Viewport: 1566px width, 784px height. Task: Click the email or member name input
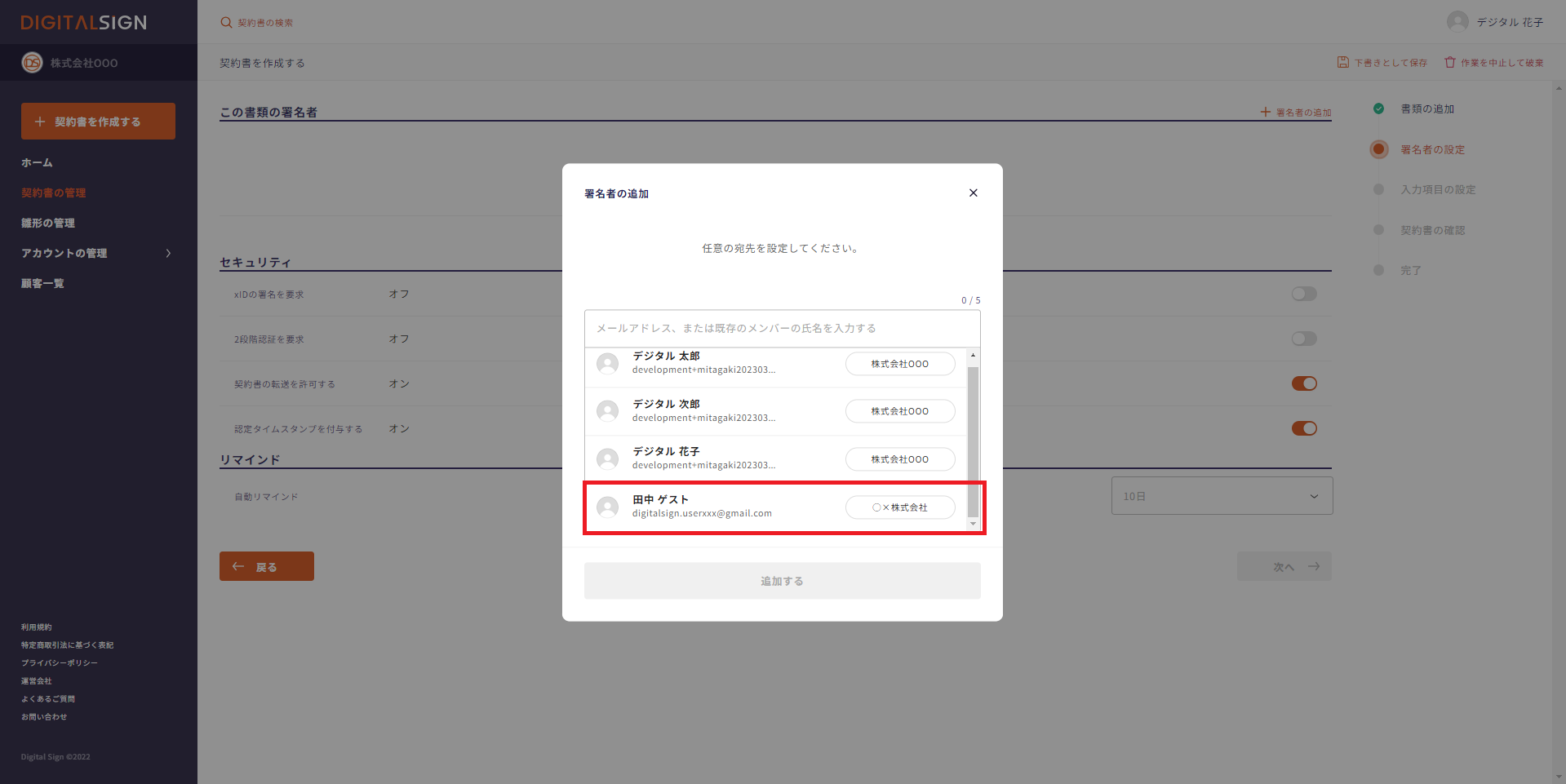pyautogui.click(x=782, y=328)
